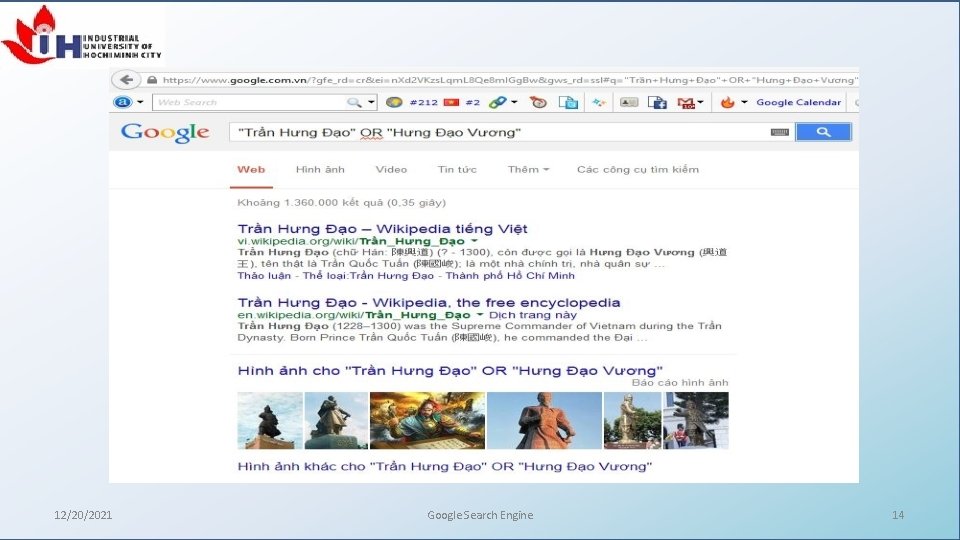The image size is (960, 540).
Task: Open Thành phố Hồ Chí Minh sublink
Action: click(x=510, y=276)
